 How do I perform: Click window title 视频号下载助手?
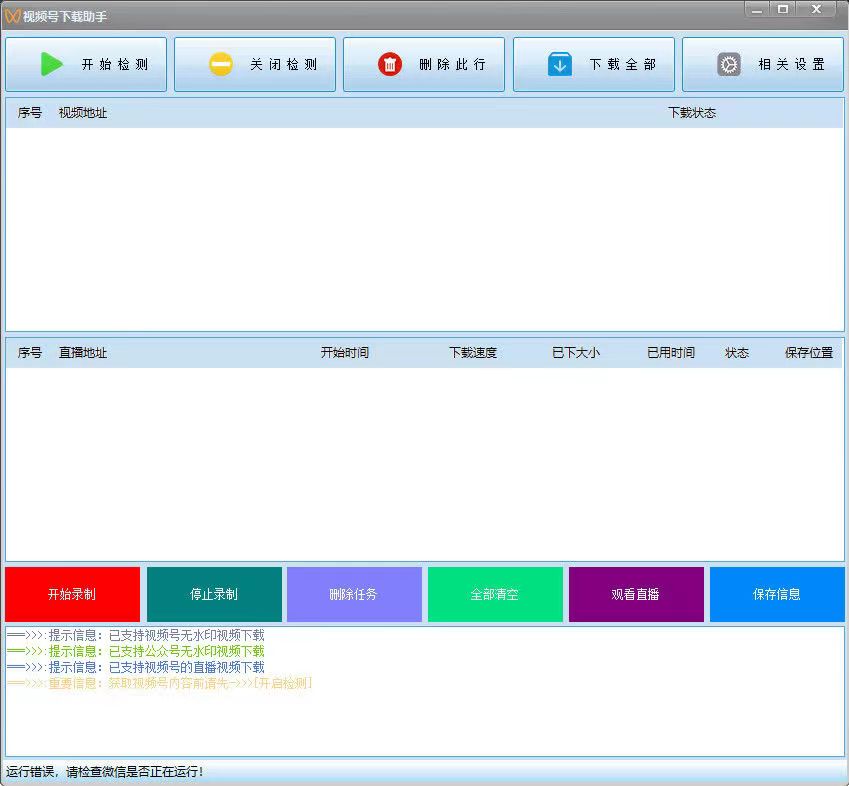point(64,17)
